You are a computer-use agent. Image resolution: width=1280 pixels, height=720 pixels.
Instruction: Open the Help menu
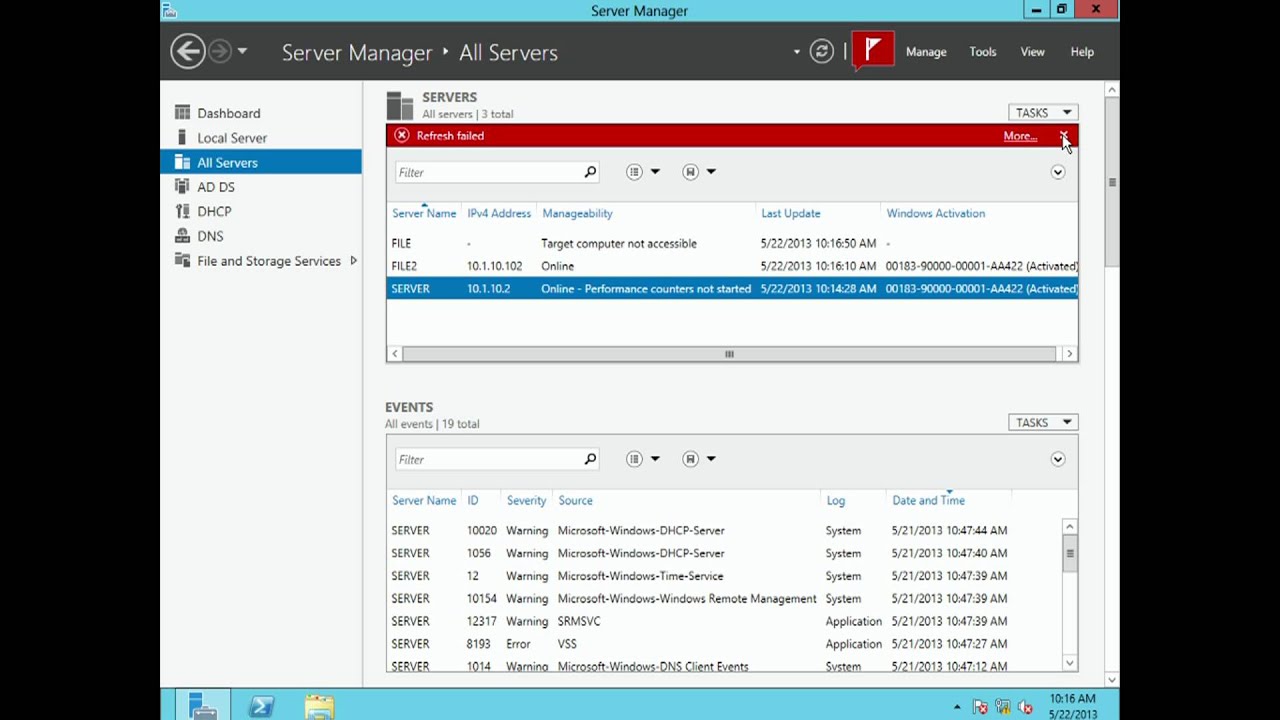tap(1082, 52)
